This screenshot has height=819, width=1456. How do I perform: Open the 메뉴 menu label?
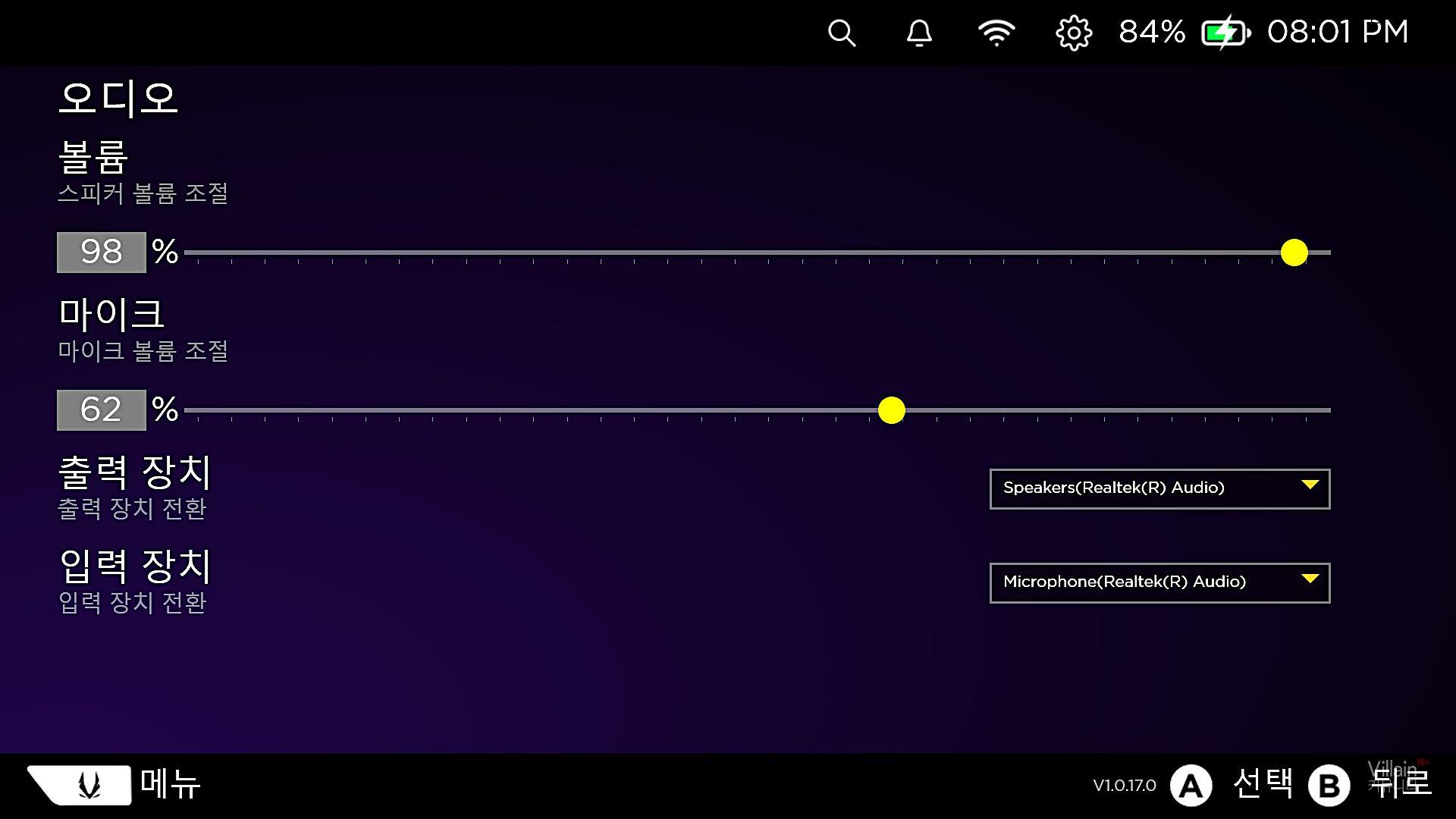[x=171, y=784]
